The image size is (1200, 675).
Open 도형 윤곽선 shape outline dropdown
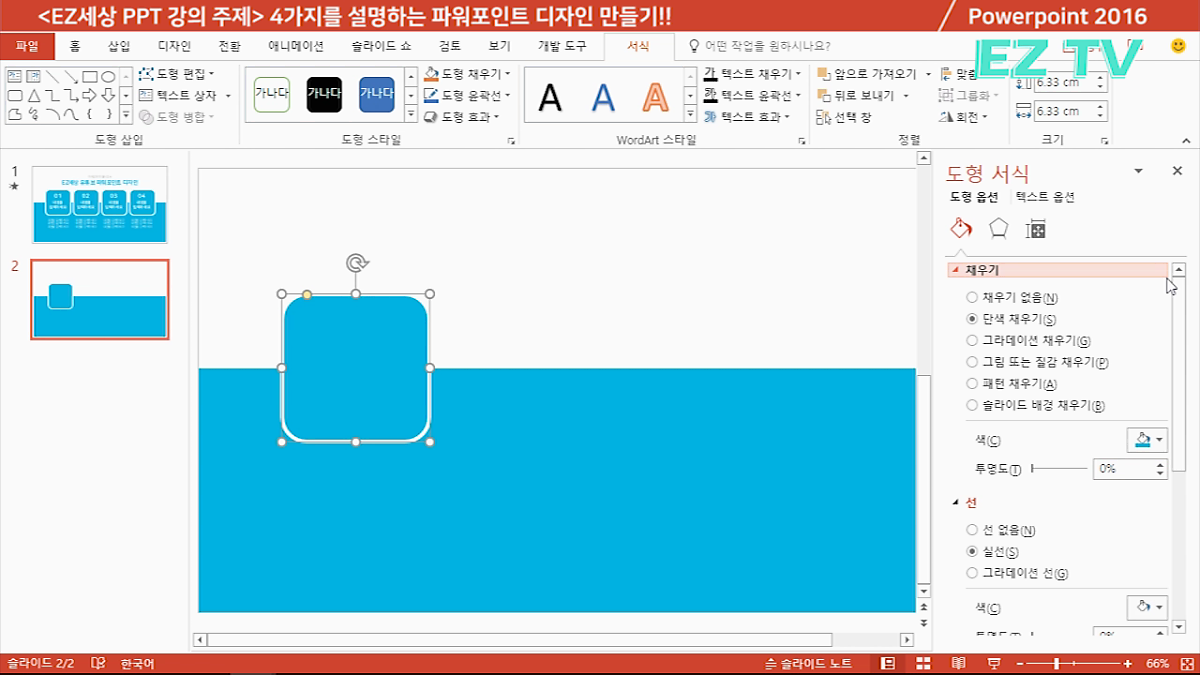tap(467, 96)
